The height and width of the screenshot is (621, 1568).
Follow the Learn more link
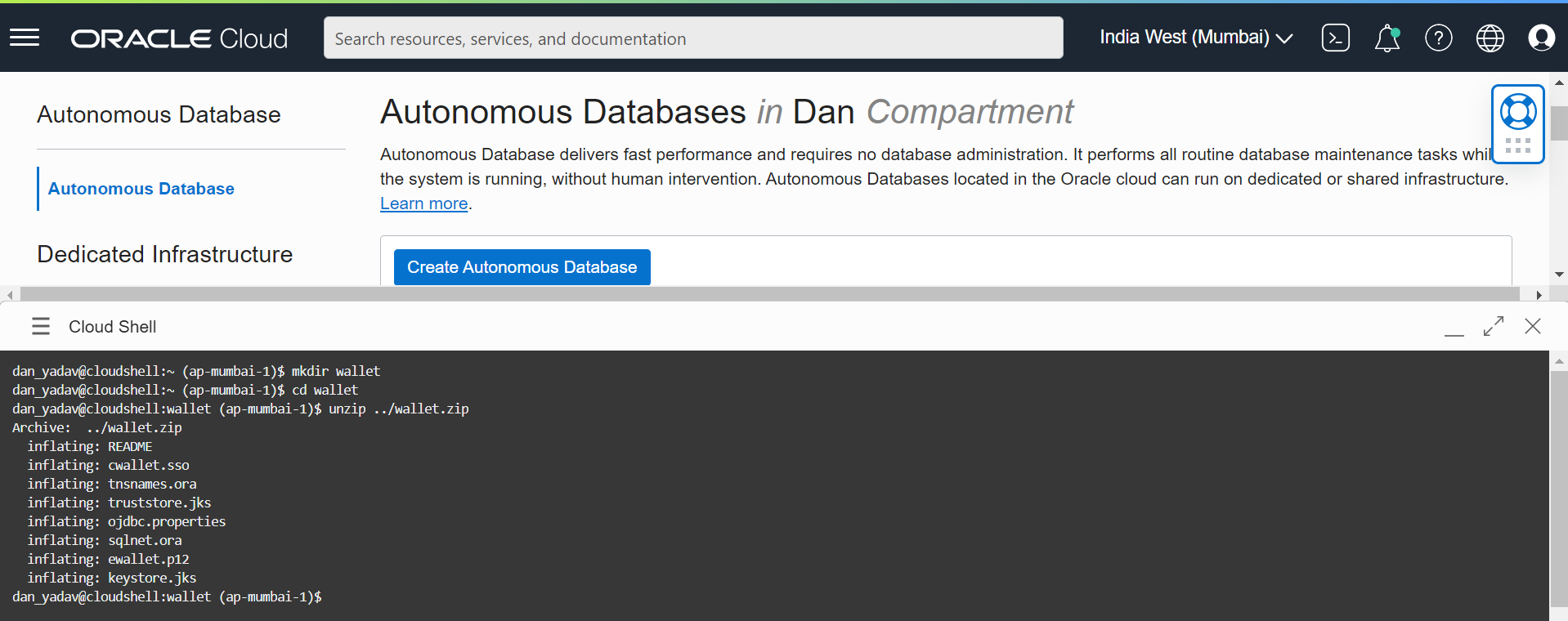tap(423, 203)
